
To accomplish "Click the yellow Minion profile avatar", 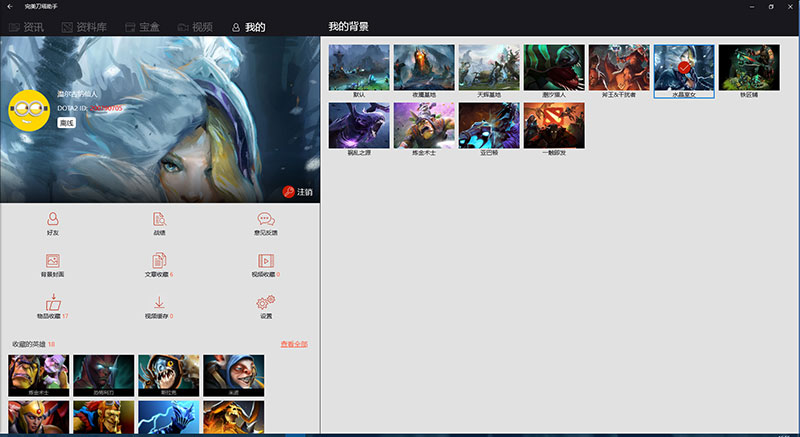I will click(29, 110).
